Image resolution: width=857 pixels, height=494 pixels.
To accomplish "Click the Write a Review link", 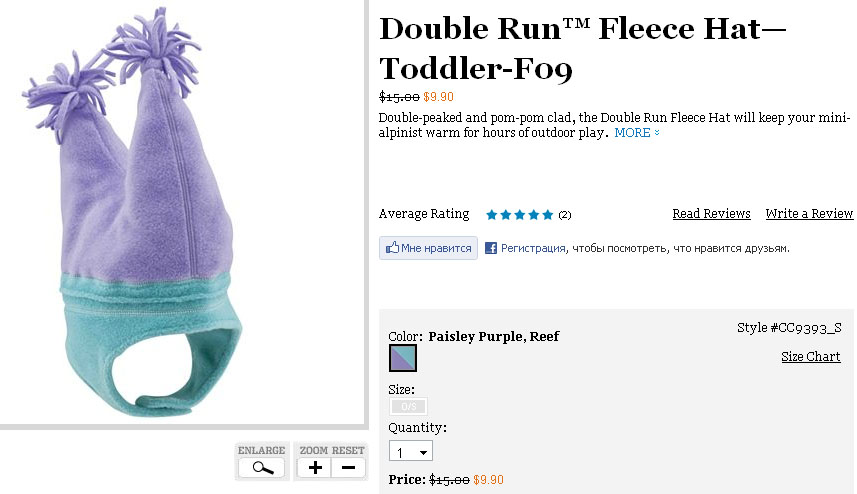I will pos(809,214).
